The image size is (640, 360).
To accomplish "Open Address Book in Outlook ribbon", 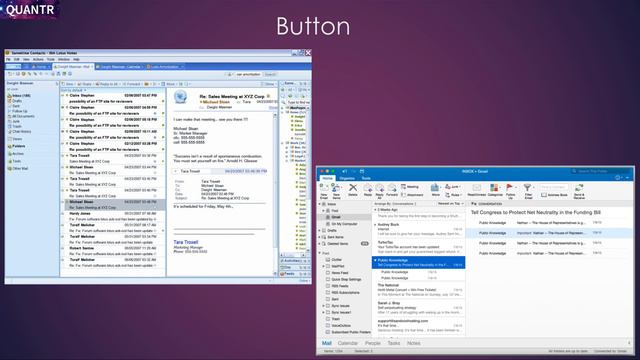I will (x=554, y=195).
